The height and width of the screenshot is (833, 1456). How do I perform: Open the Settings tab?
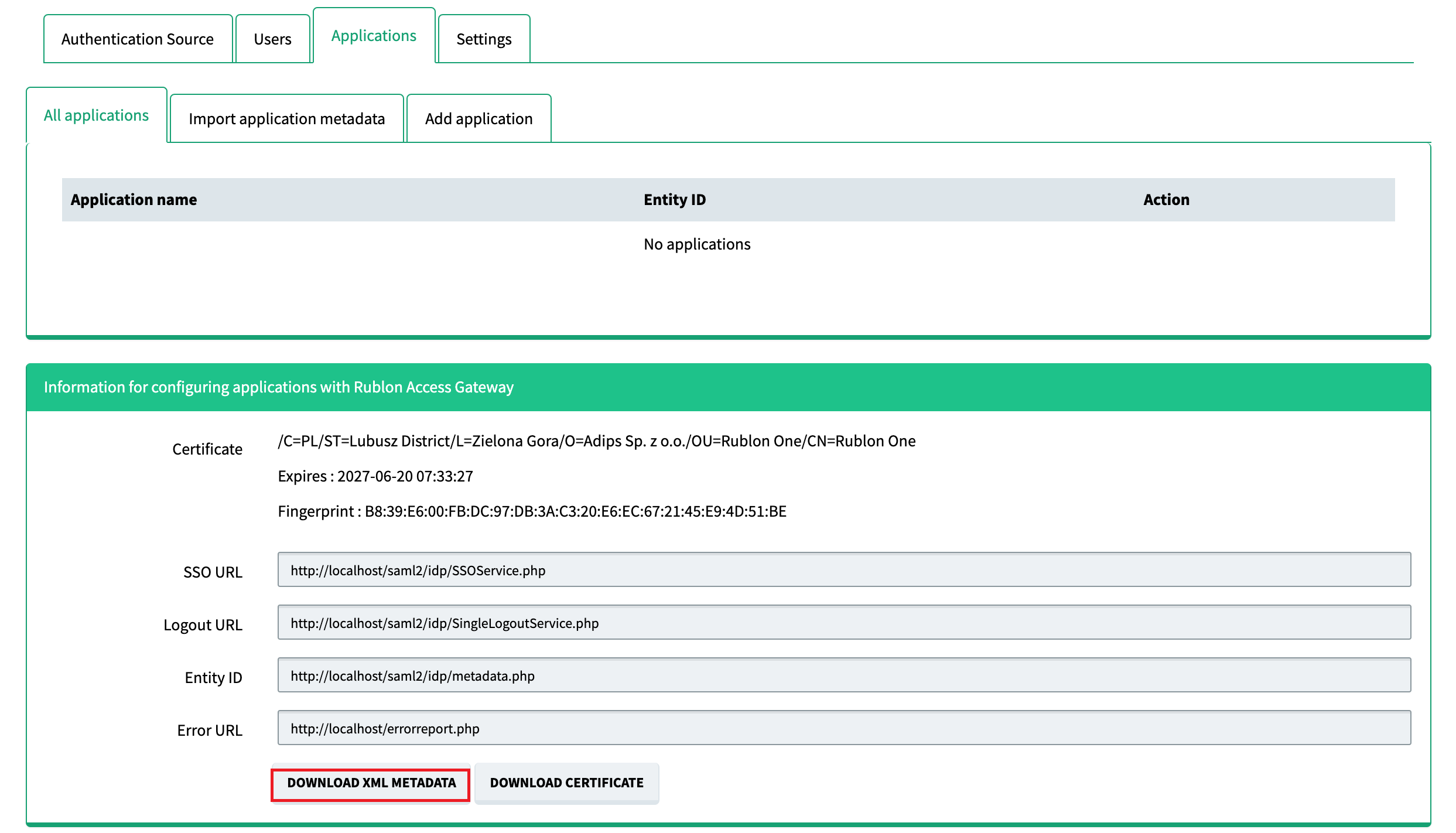coord(484,39)
